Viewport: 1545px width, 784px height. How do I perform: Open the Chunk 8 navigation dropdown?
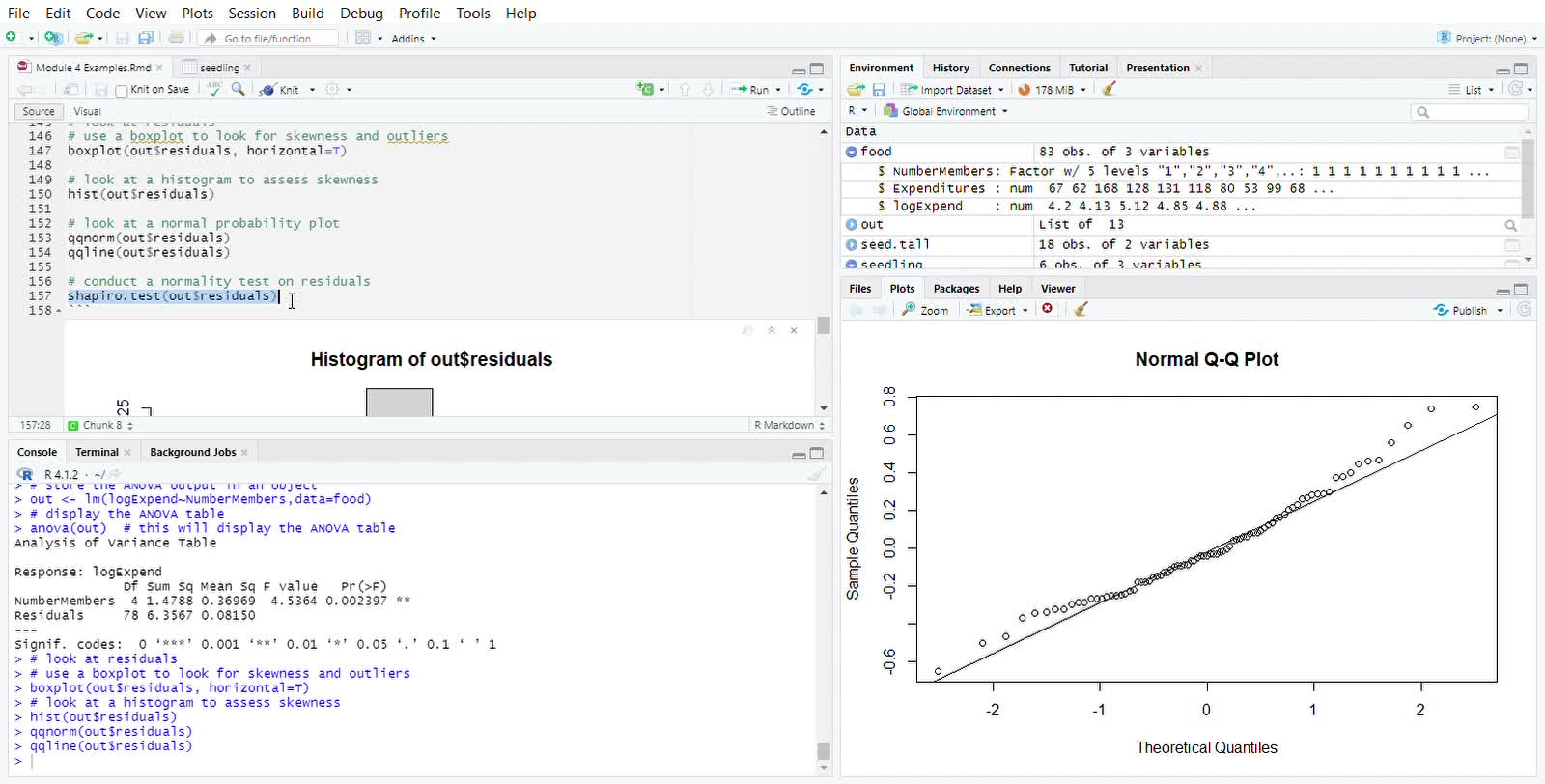tap(100, 425)
